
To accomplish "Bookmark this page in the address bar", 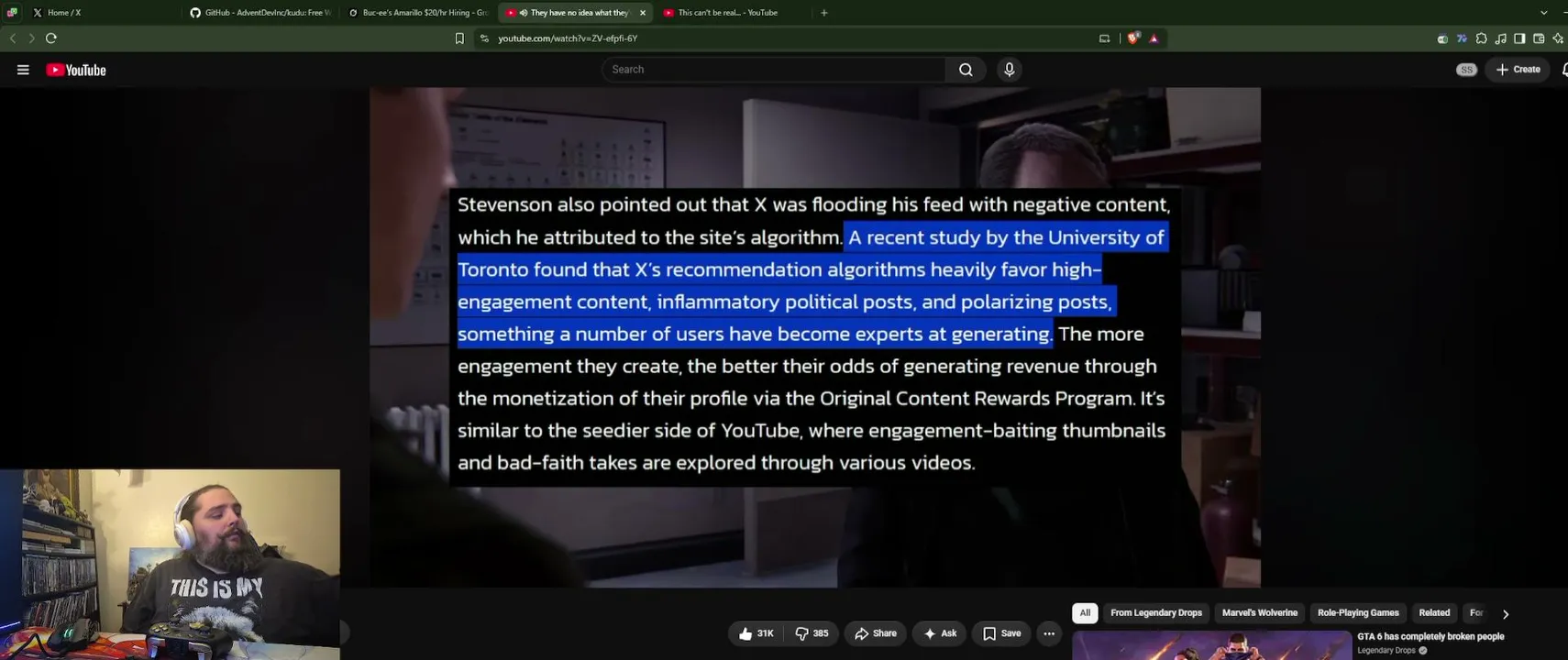I will 459,38.
